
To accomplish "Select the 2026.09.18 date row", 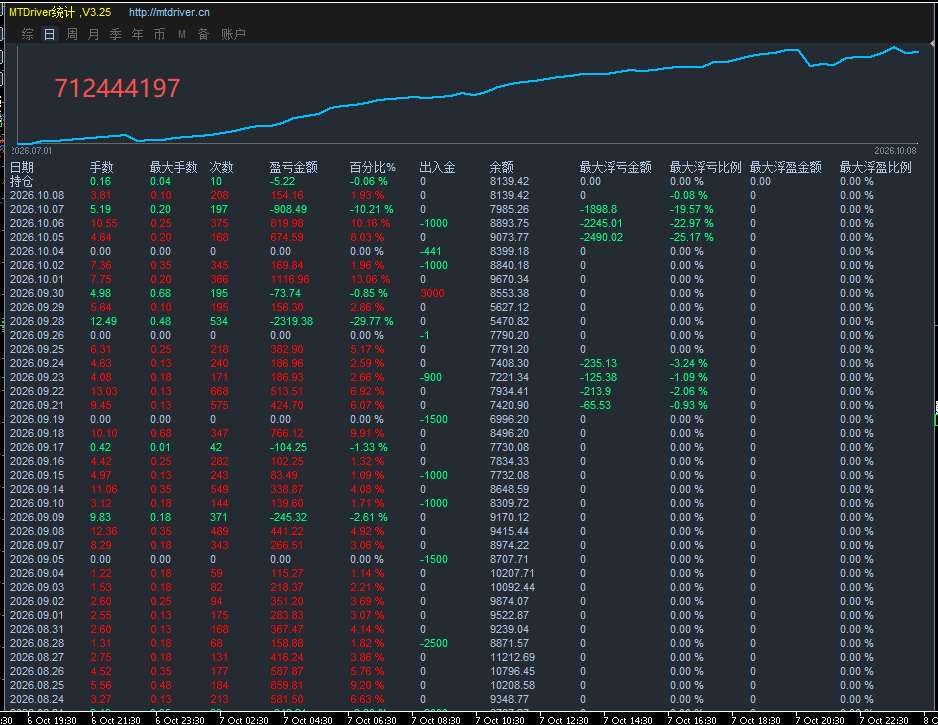I will [37, 433].
